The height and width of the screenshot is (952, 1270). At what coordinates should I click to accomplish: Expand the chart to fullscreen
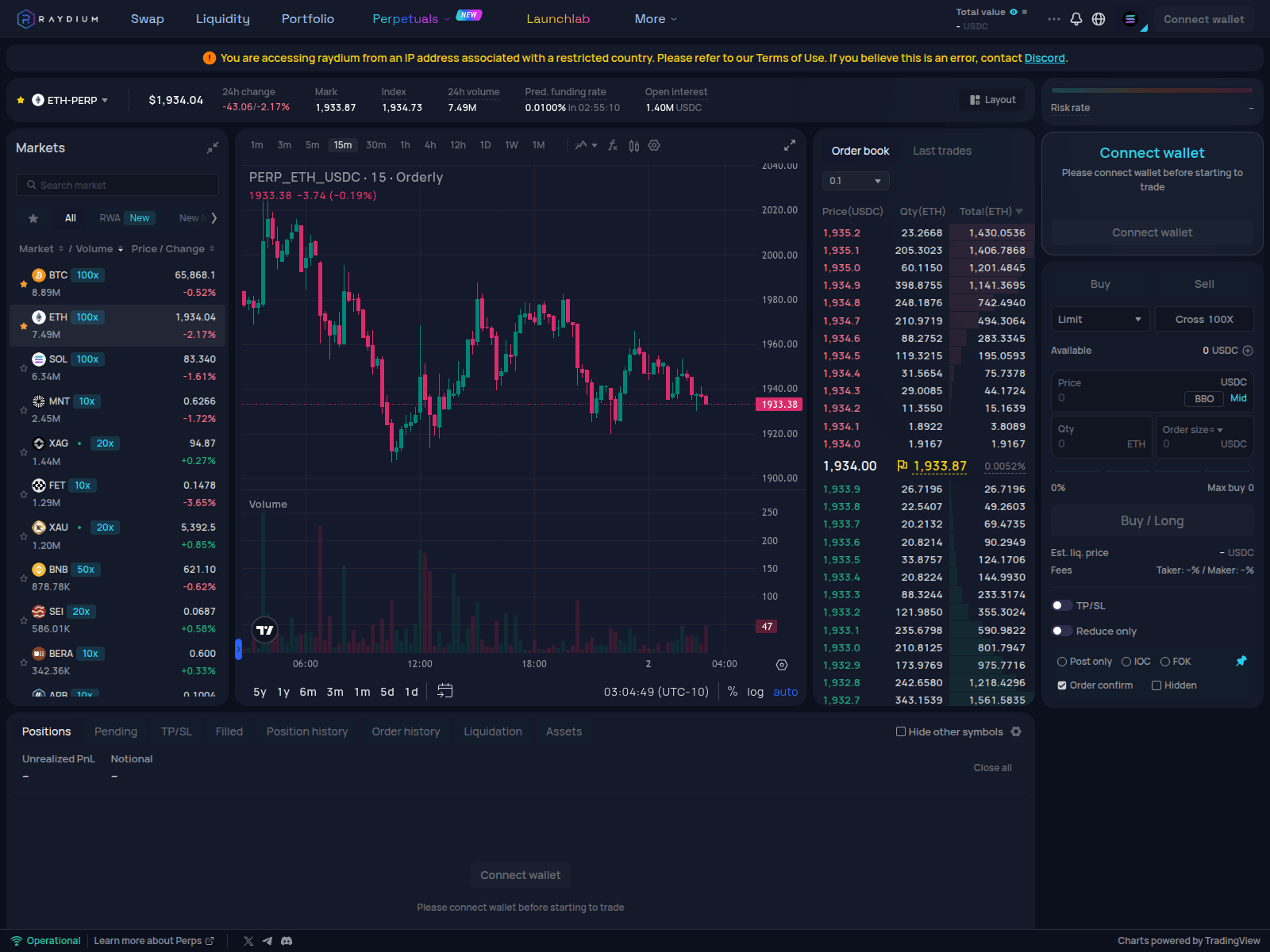(789, 145)
